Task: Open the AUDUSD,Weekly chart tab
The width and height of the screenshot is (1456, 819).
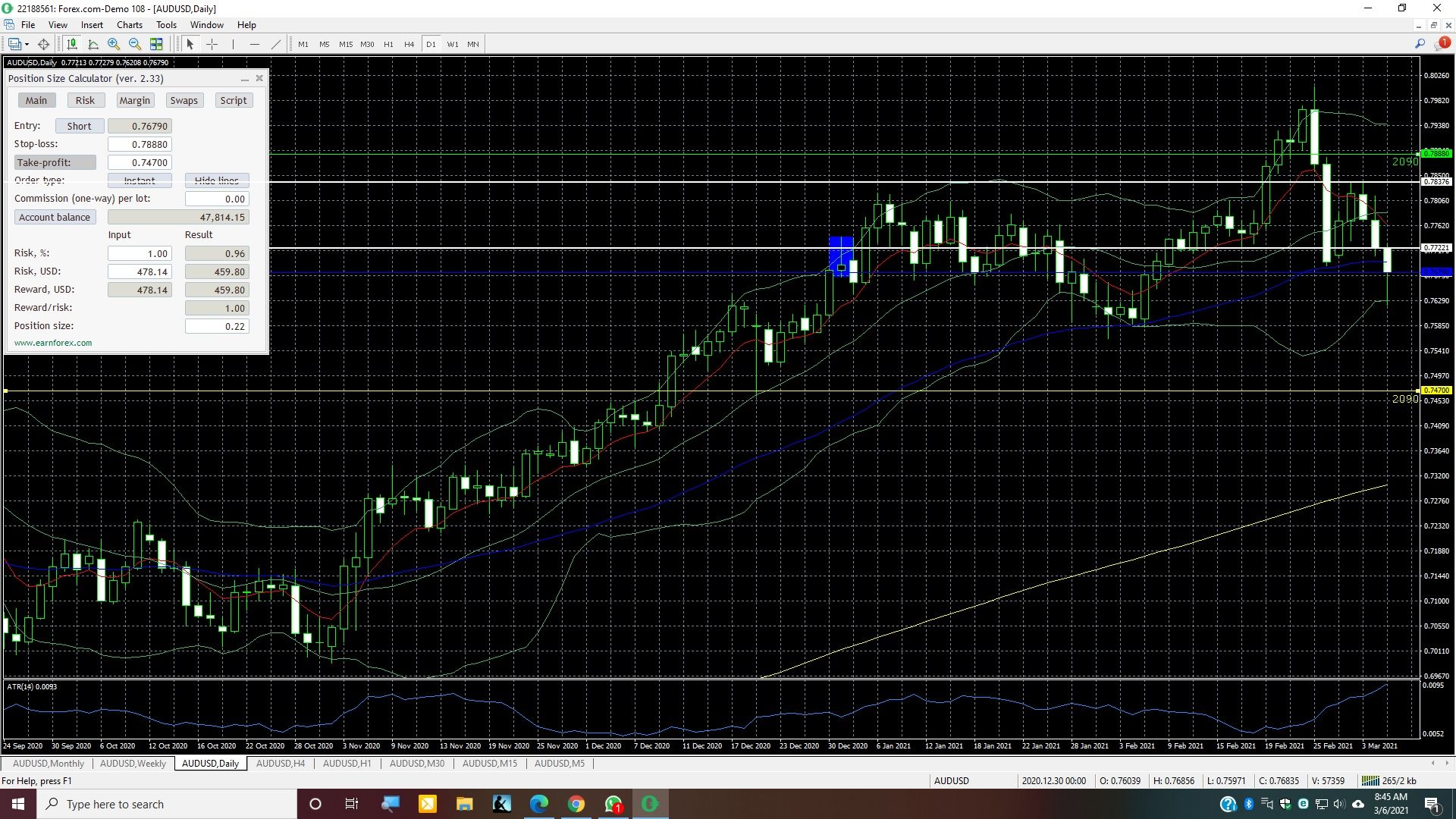Action: pos(133,764)
